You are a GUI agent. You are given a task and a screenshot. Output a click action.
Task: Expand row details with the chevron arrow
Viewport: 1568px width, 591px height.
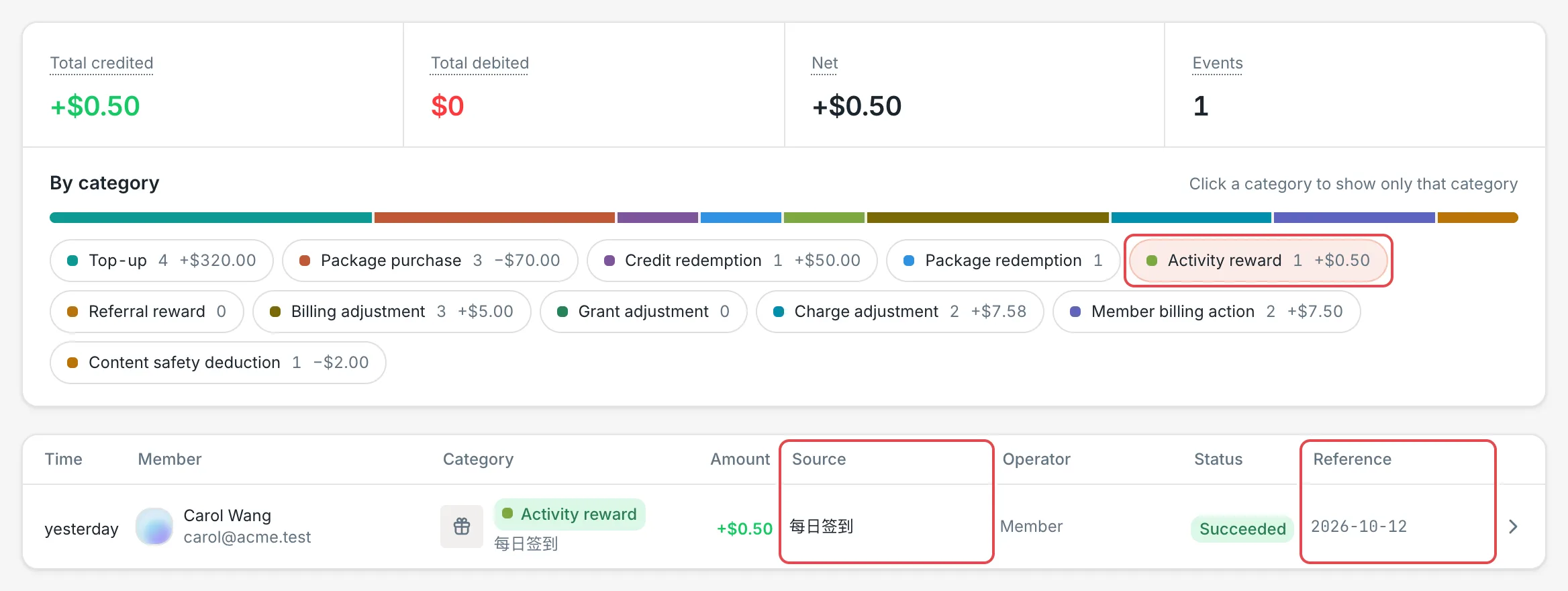[x=1513, y=527]
